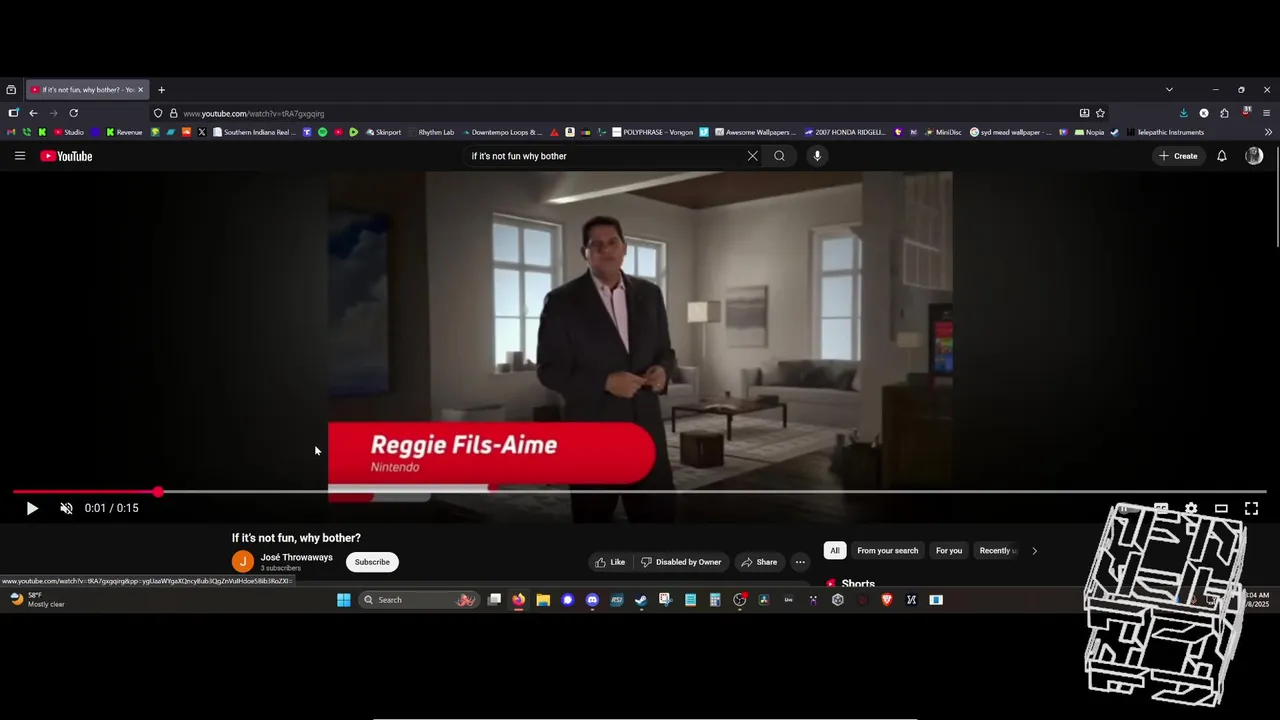Reload the page in Firefox

(73, 113)
